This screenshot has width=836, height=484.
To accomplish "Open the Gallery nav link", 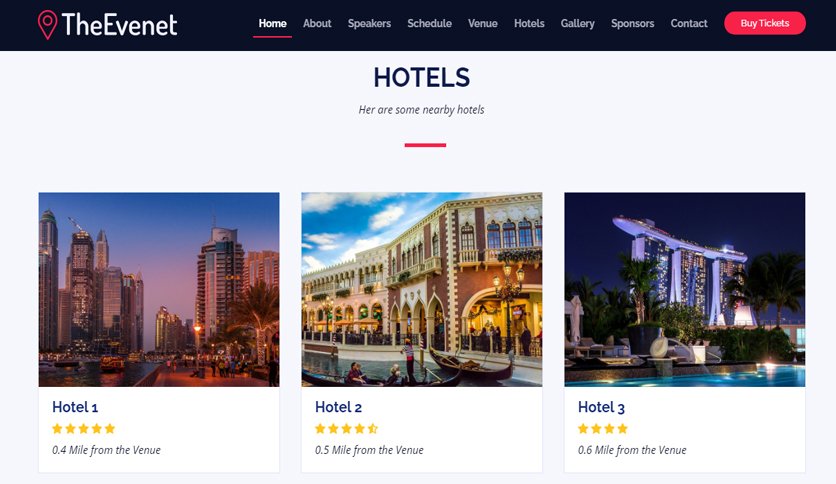I will 577,23.
